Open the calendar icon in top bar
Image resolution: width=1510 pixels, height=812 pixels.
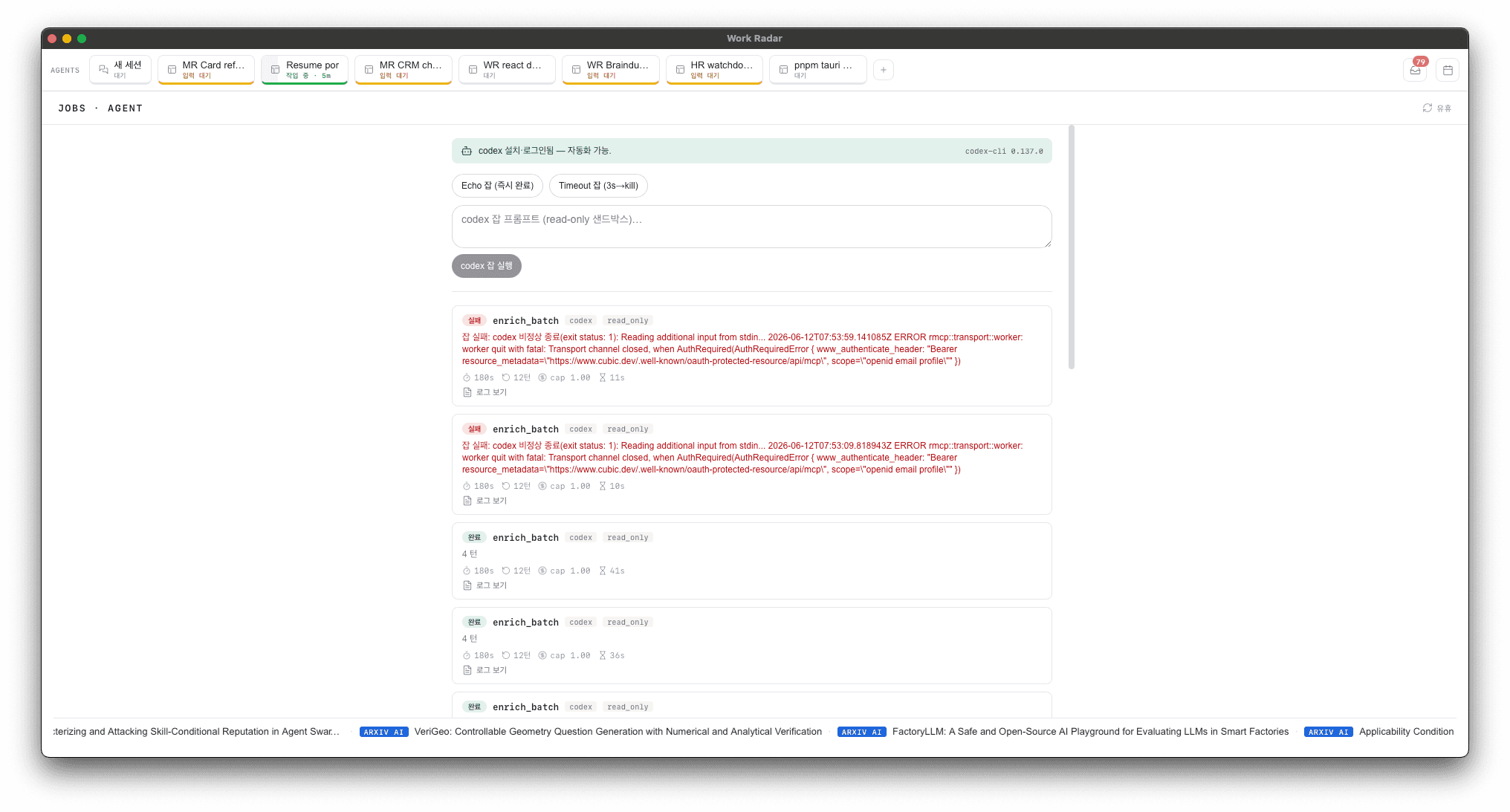[1448, 70]
